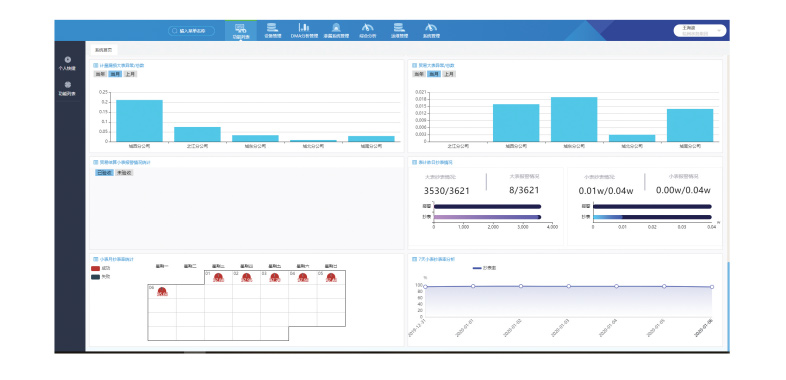Select 上月 in the left bar chart panel
786x380 pixels.
click(x=130, y=74)
